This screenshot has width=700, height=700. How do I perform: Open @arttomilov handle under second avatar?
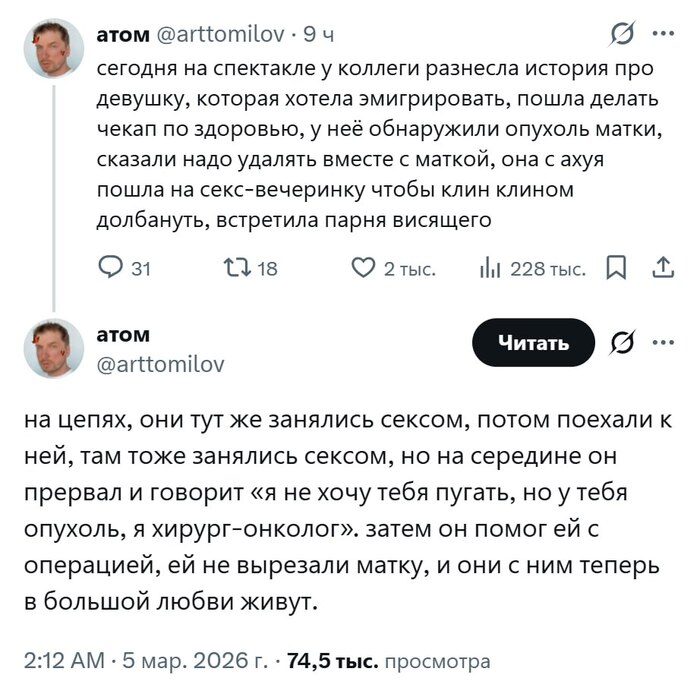(160, 365)
